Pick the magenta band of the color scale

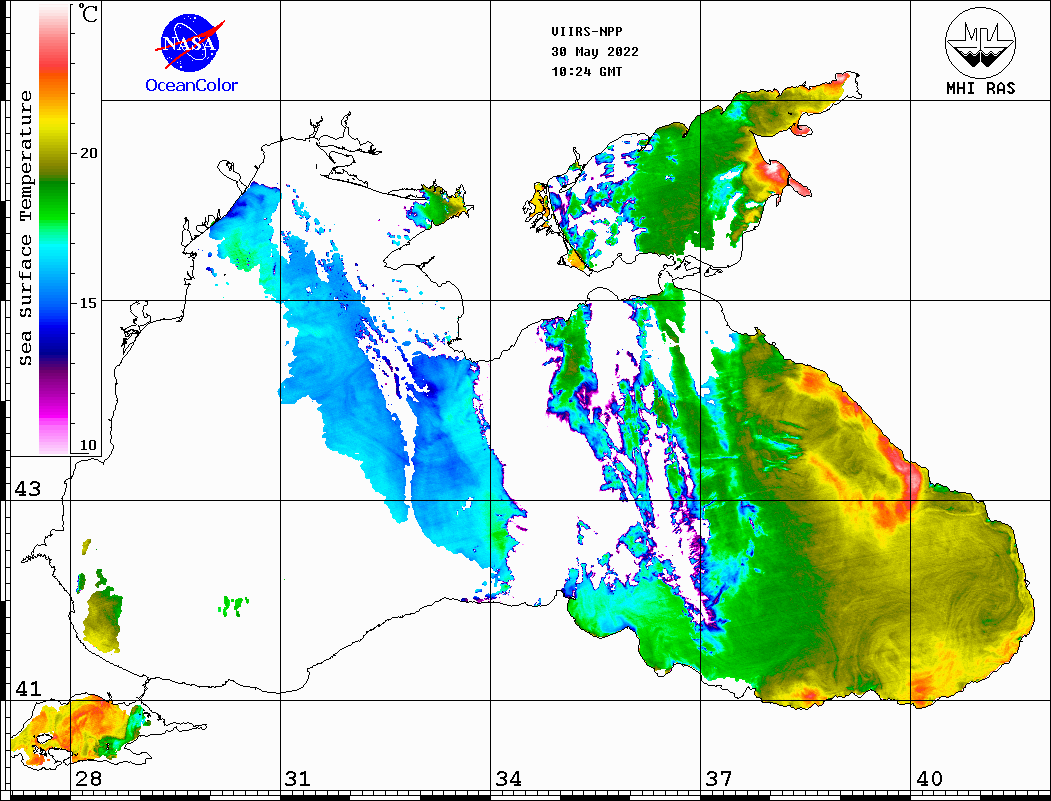coord(53,405)
